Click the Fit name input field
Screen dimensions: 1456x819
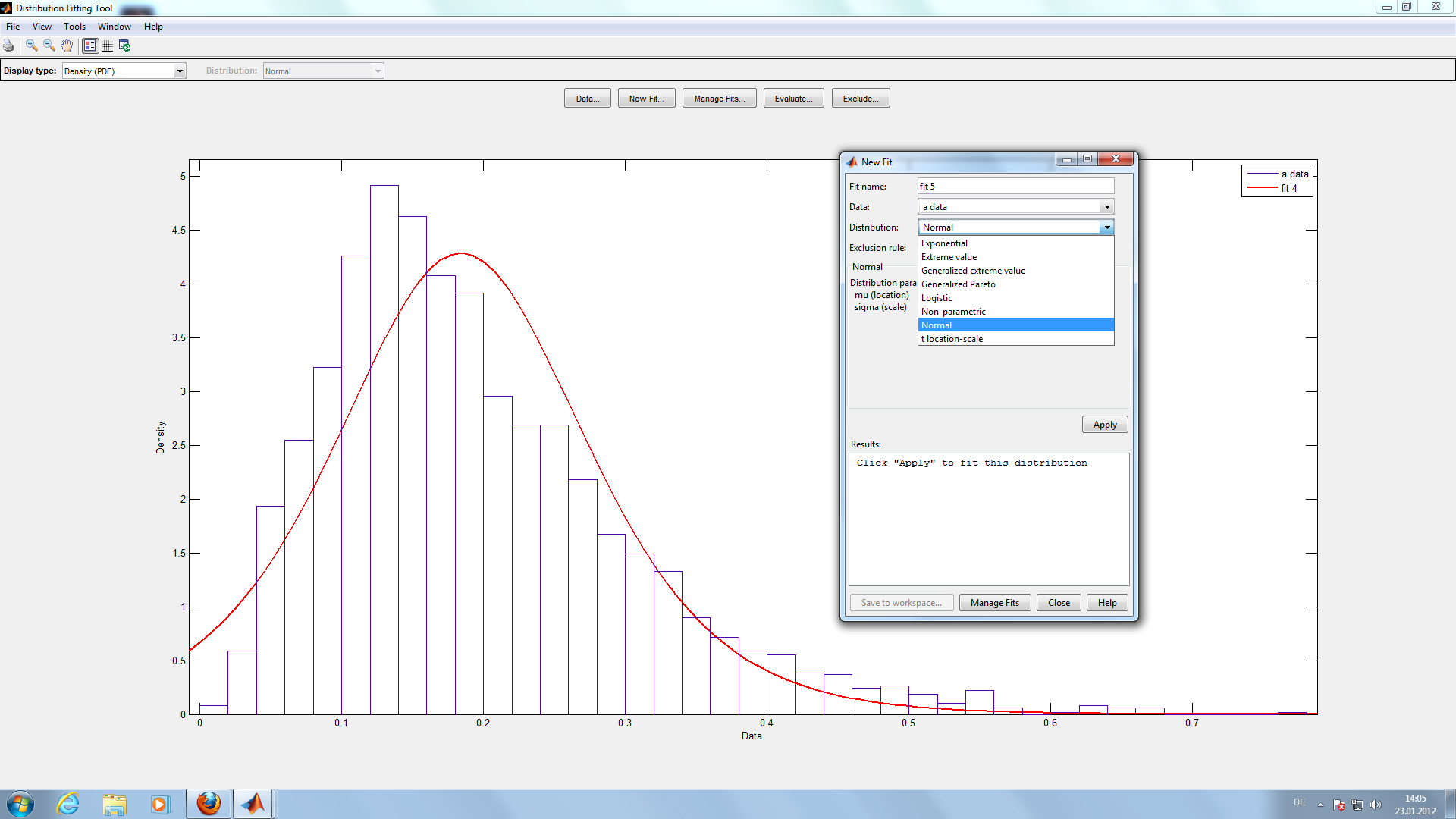[x=1015, y=187]
